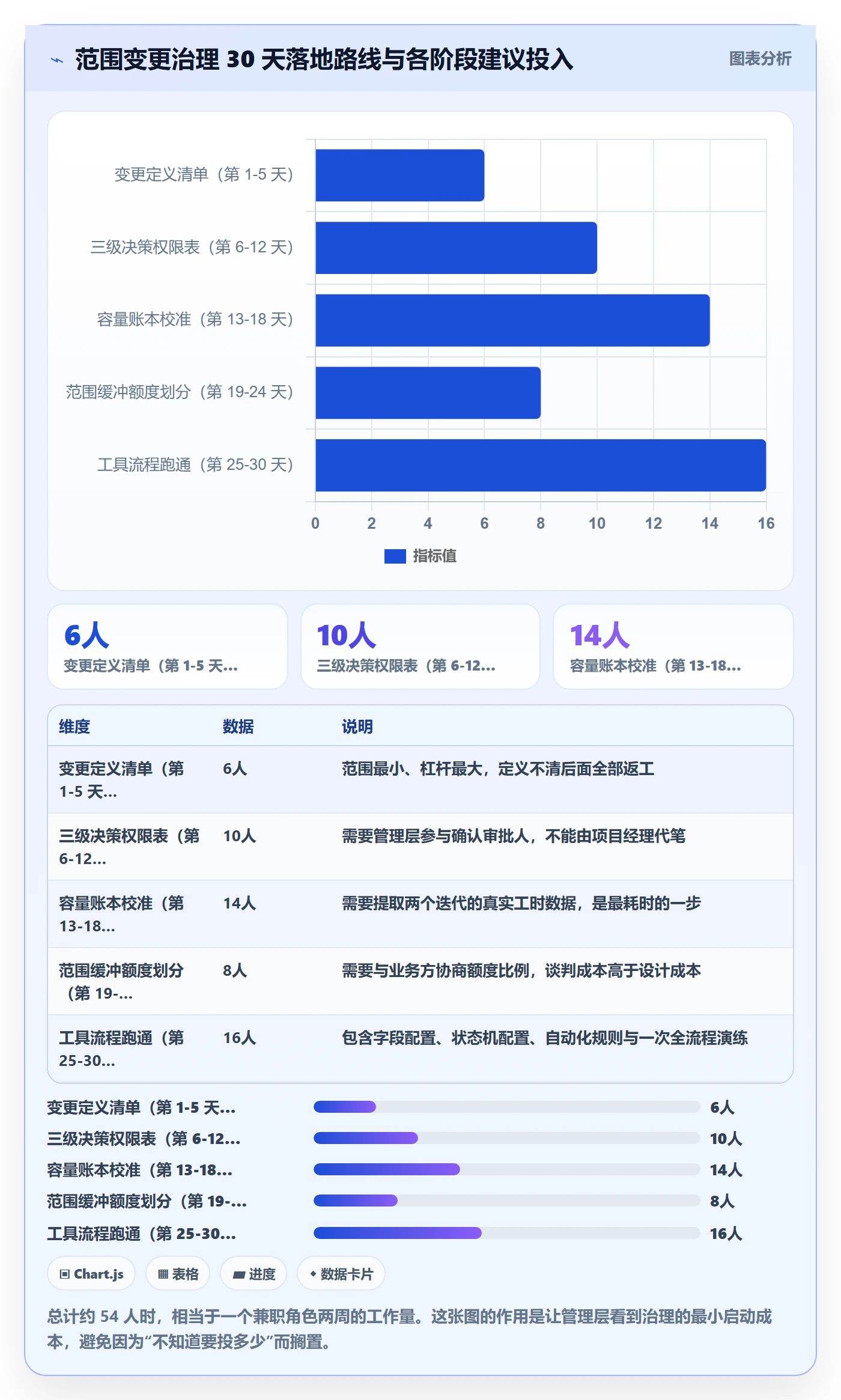The width and height of the screenshot is (841, 1400).
Task: Select the 6人 data card
Action: (x=168, y=647)
